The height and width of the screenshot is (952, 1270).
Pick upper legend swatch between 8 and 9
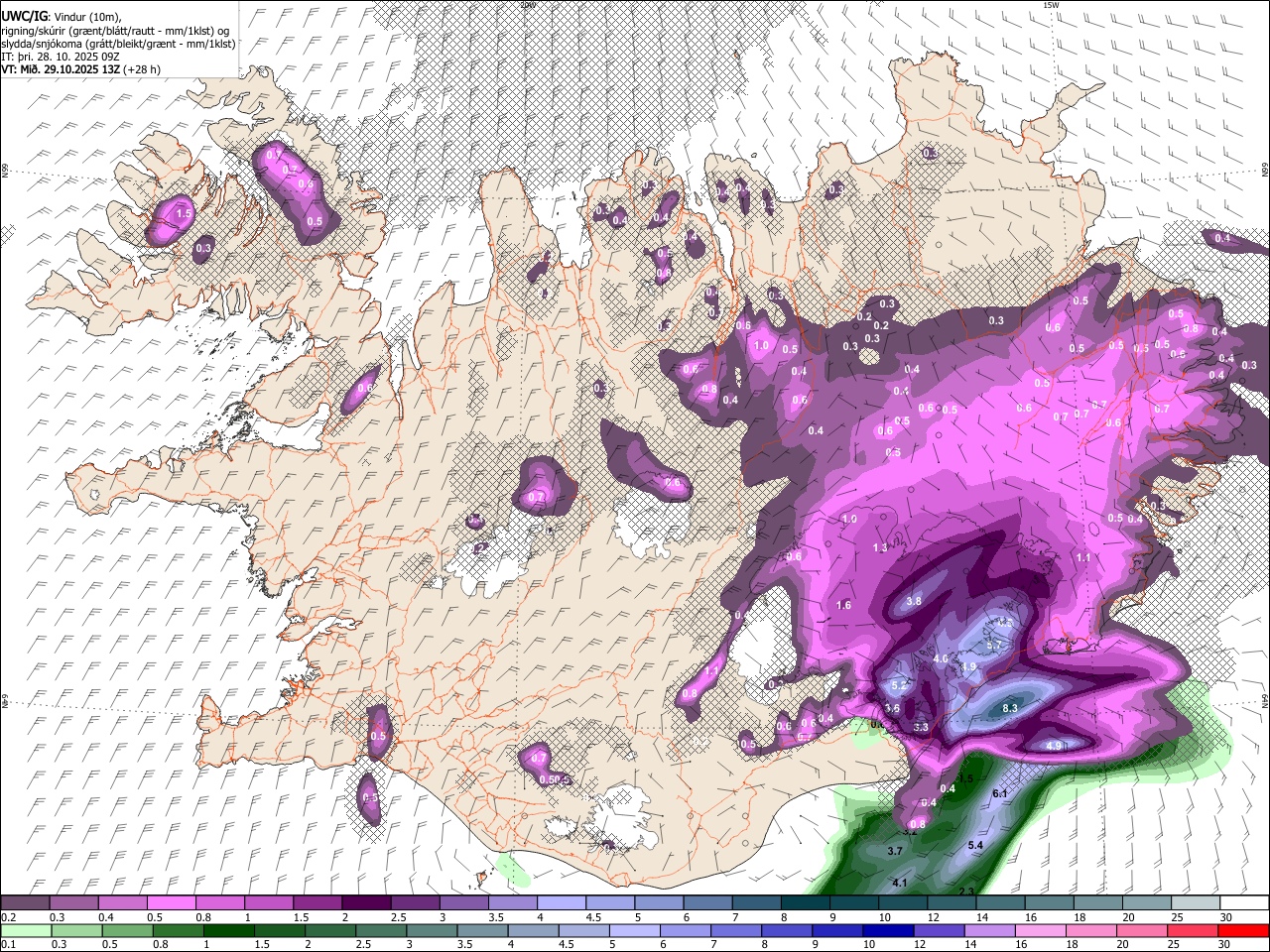(804, 903)
